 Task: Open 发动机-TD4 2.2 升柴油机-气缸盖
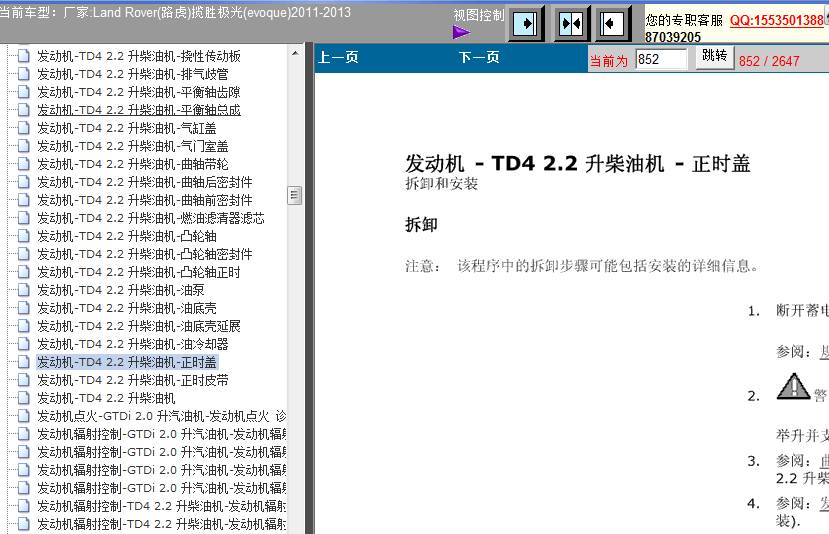pos(126,128)
